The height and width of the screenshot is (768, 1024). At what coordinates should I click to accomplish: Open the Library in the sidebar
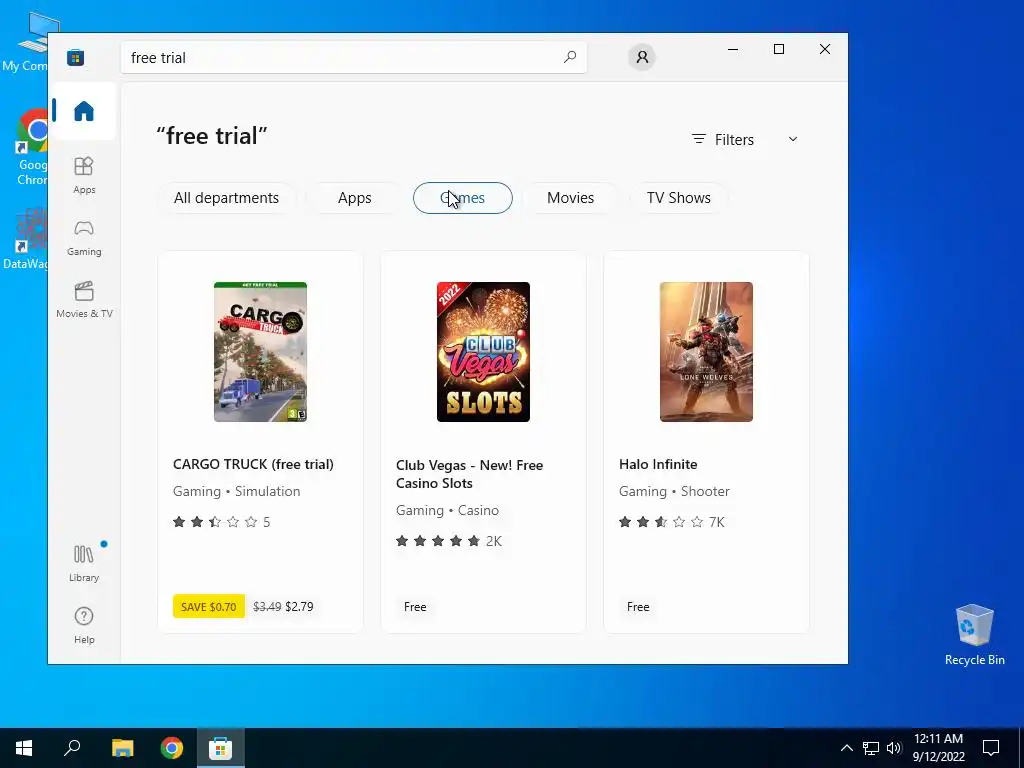tap(84, 564)
